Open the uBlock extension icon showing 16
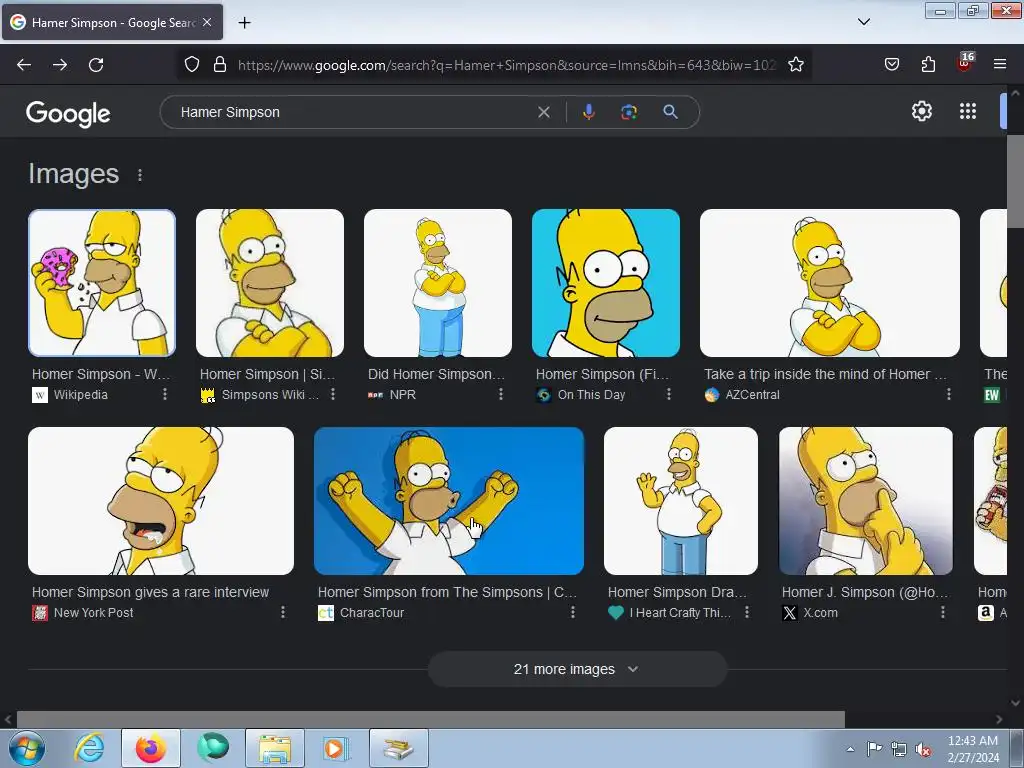 [965, 63]
